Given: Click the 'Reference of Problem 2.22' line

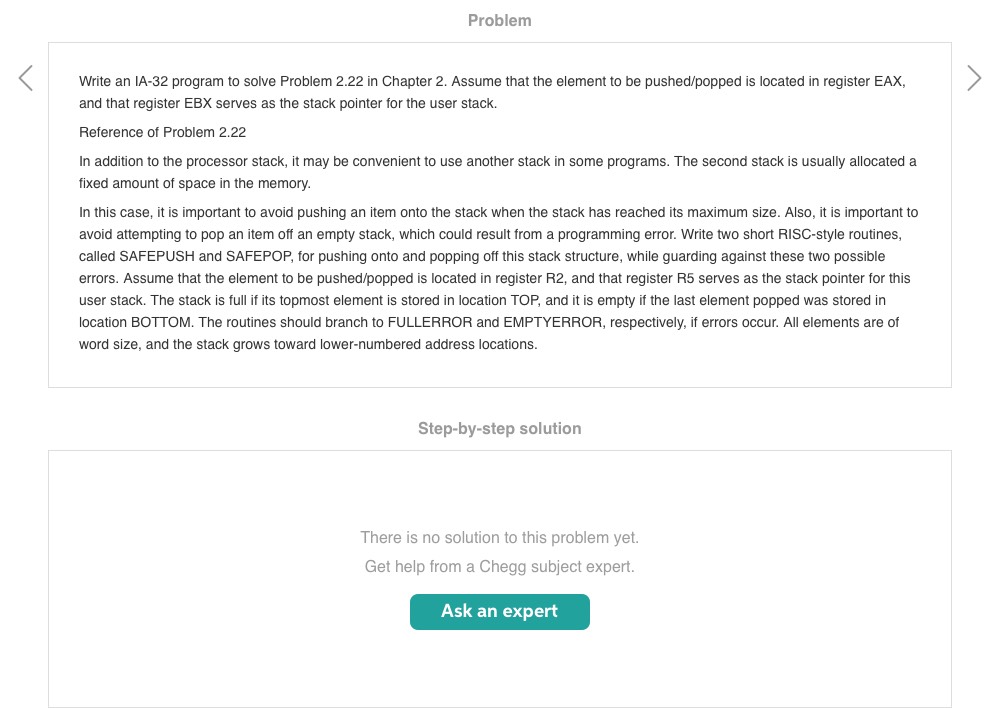Looking at the screenshot, I should tap(163, 132).
